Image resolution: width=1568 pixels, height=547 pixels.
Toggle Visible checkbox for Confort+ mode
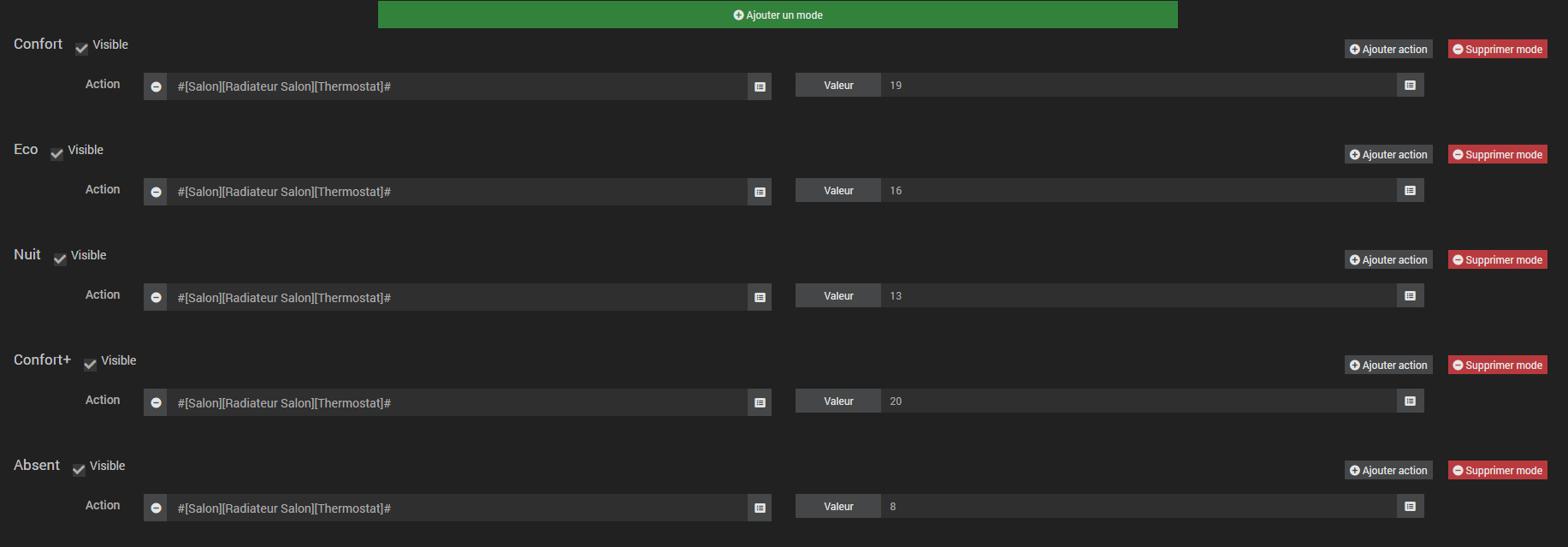tap(90, 364)
